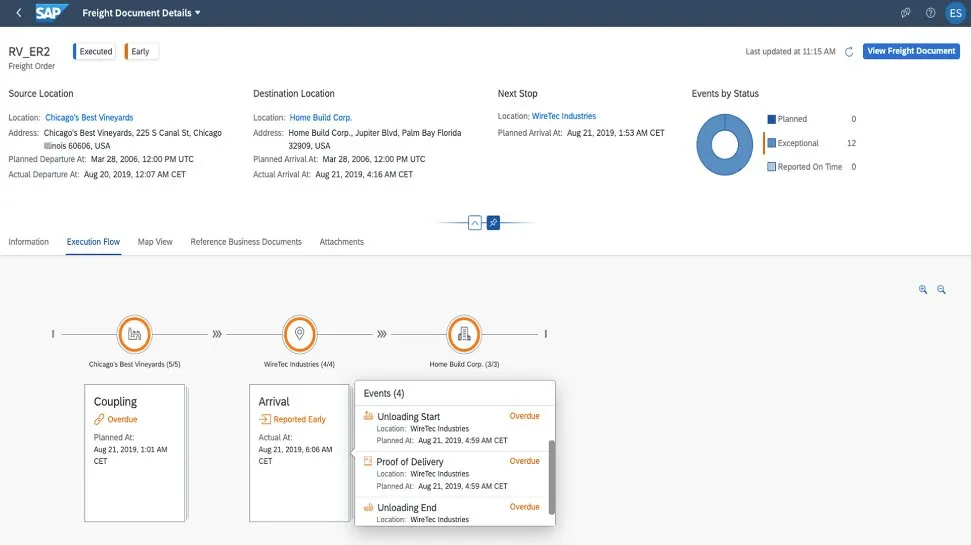Image resolution: width=971 pixels, height=545 pixels.
Task: Open the help question mark icon
Action: [930, 13]
